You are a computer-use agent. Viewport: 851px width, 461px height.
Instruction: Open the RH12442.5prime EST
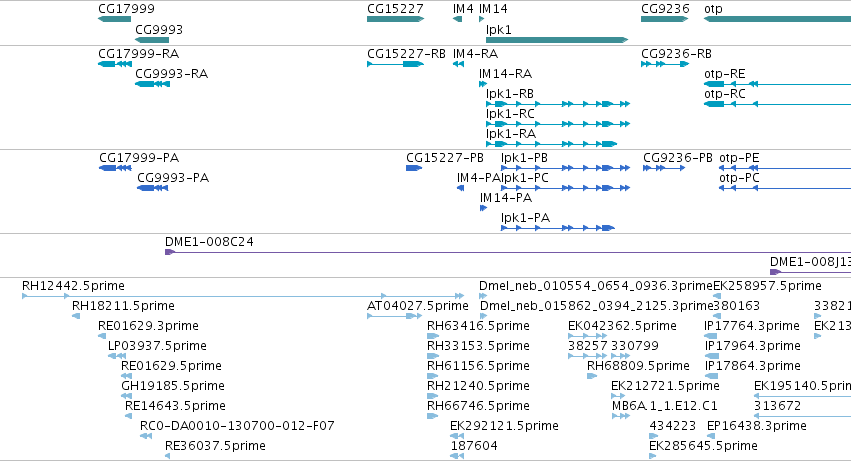(243, 296)
